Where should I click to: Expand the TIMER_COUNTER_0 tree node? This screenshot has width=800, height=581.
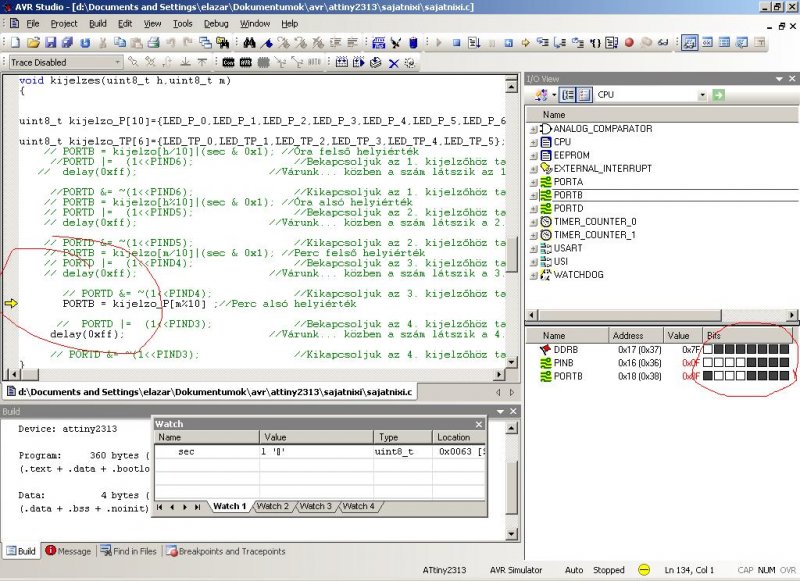[534, 221]
